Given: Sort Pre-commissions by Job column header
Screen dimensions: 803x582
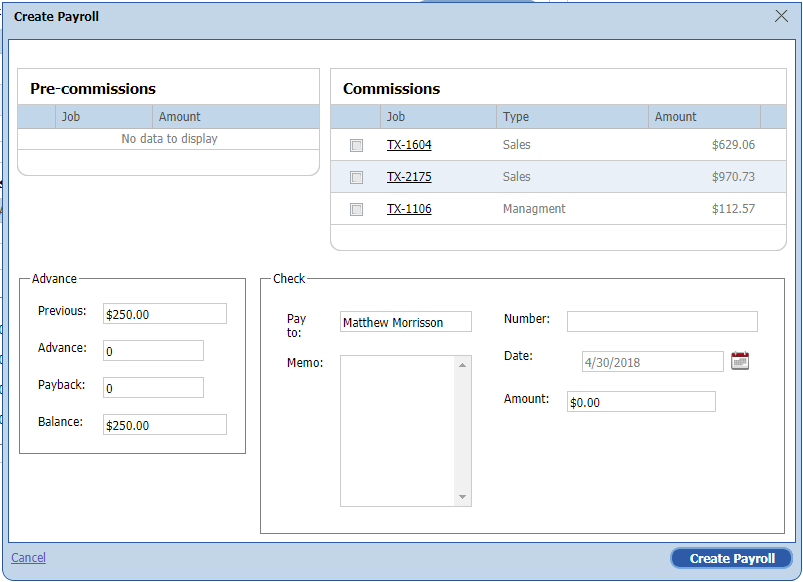Looking at the screenshot, I should 103,117.
